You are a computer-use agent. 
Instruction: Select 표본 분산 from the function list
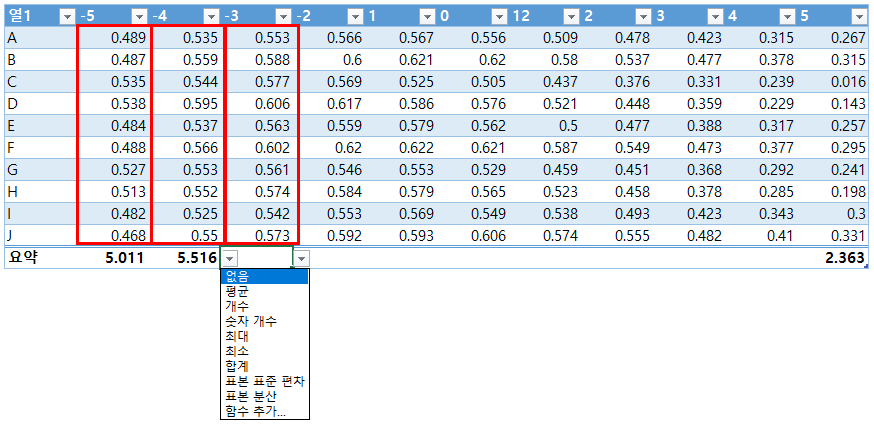pyautogui.click(x=265, y=396)
